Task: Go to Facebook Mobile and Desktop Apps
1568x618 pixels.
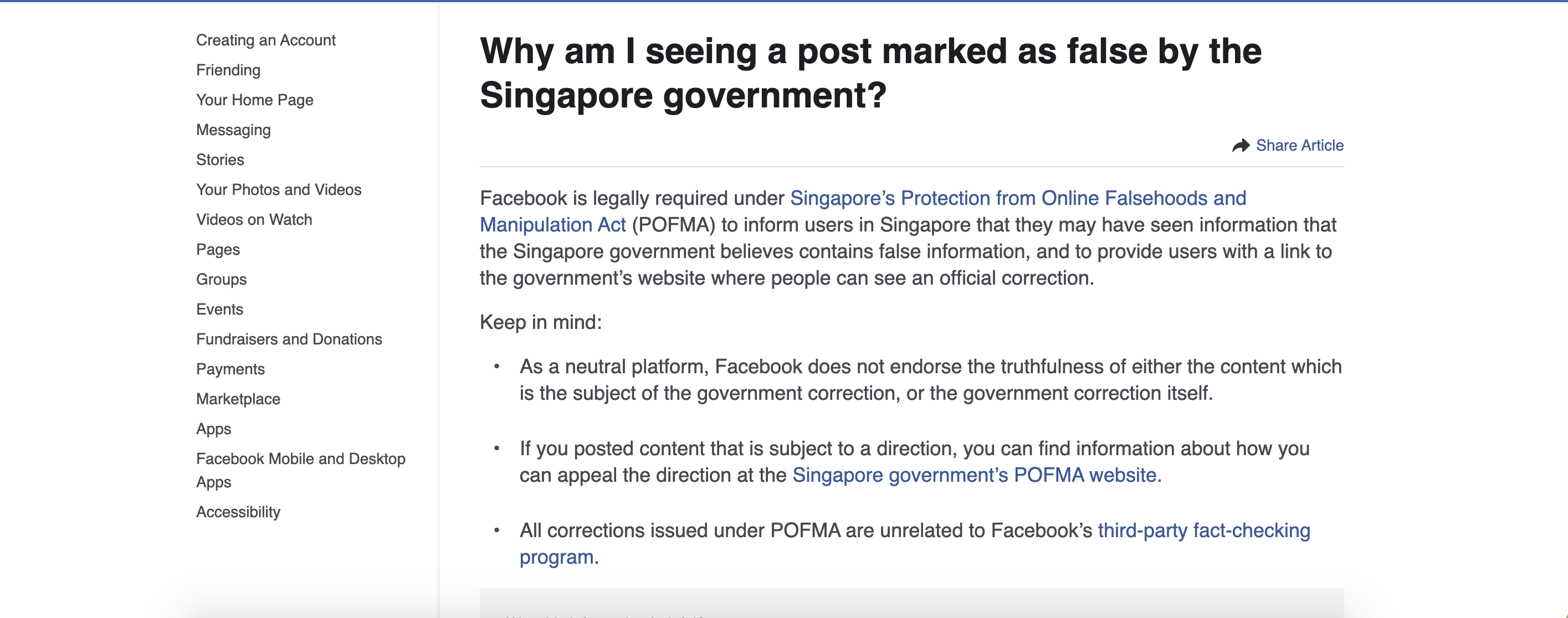Action: [x=301, y=470]
